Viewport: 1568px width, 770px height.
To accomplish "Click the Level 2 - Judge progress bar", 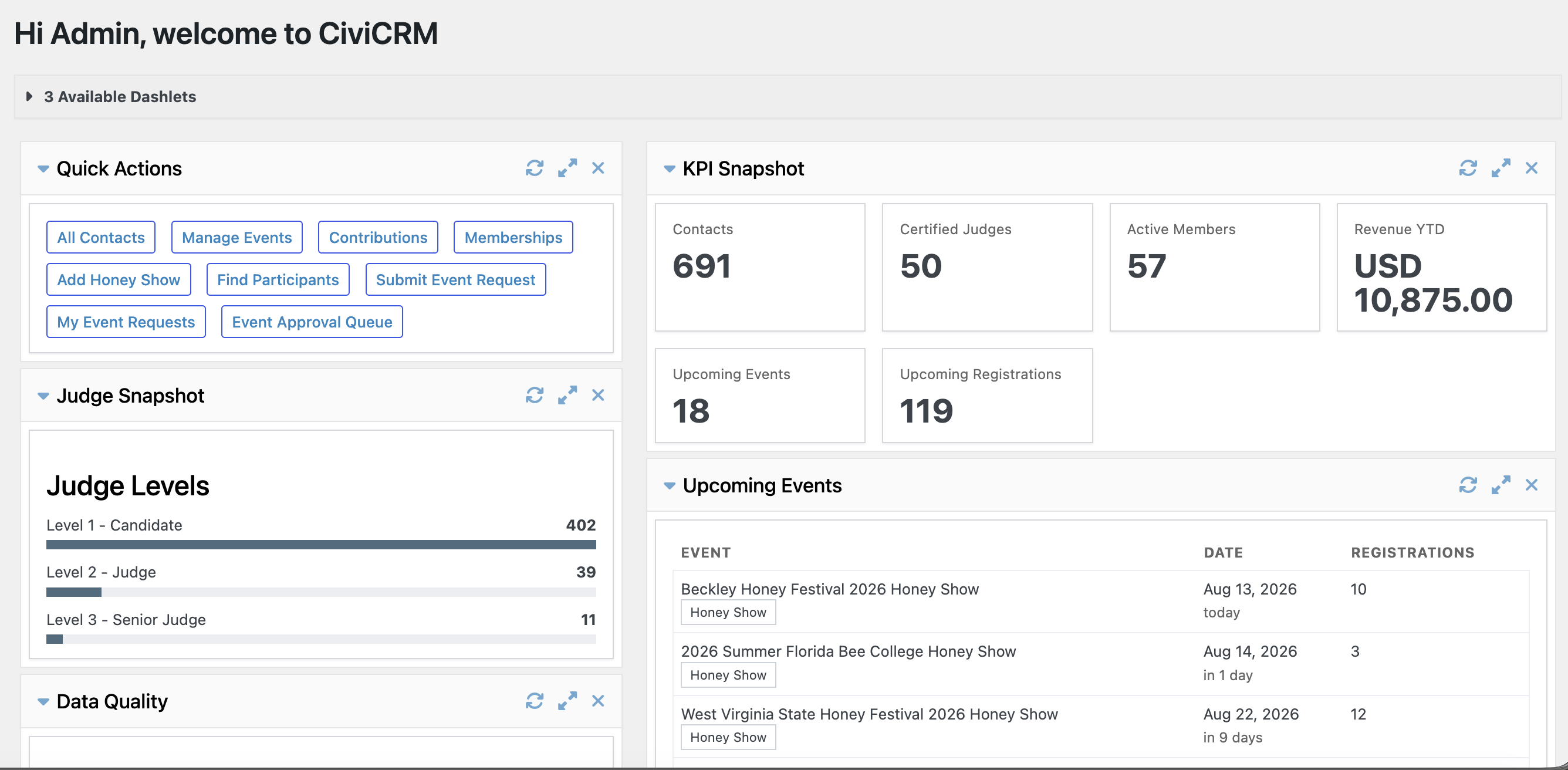I will point(322,592).
